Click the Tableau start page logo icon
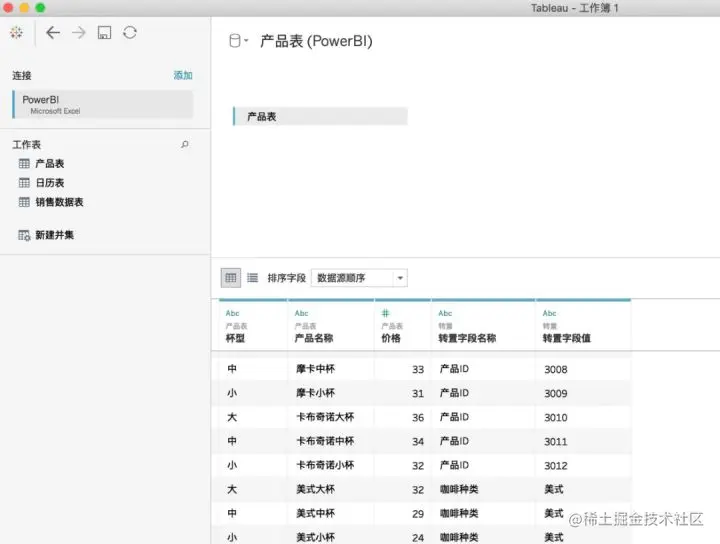 pyautogui.click(x=16, y=33)
